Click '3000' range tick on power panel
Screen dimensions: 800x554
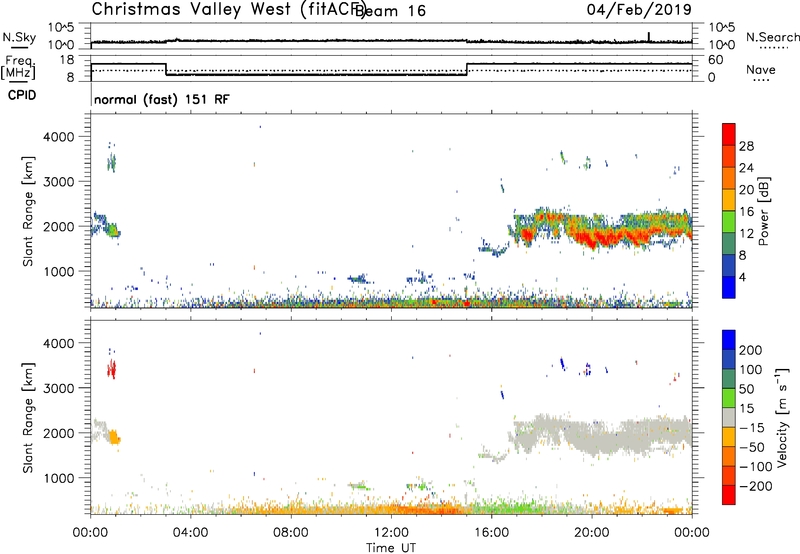(59, 182)
